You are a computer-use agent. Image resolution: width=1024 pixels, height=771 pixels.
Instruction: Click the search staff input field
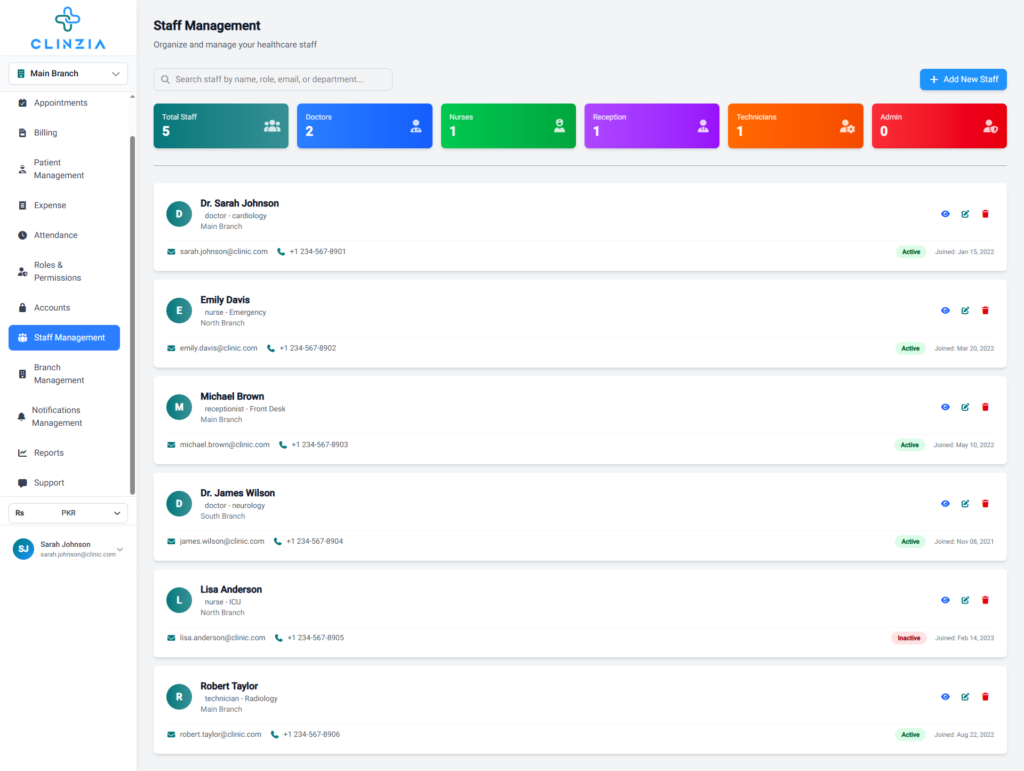coord(273,79)
